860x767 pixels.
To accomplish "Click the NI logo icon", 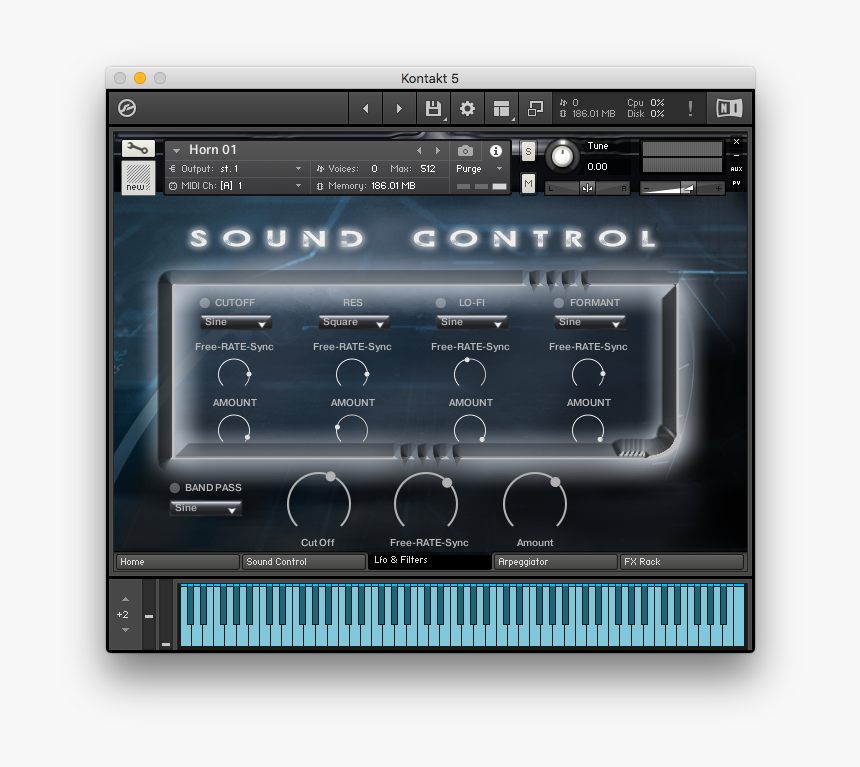I will coord(729,108).
